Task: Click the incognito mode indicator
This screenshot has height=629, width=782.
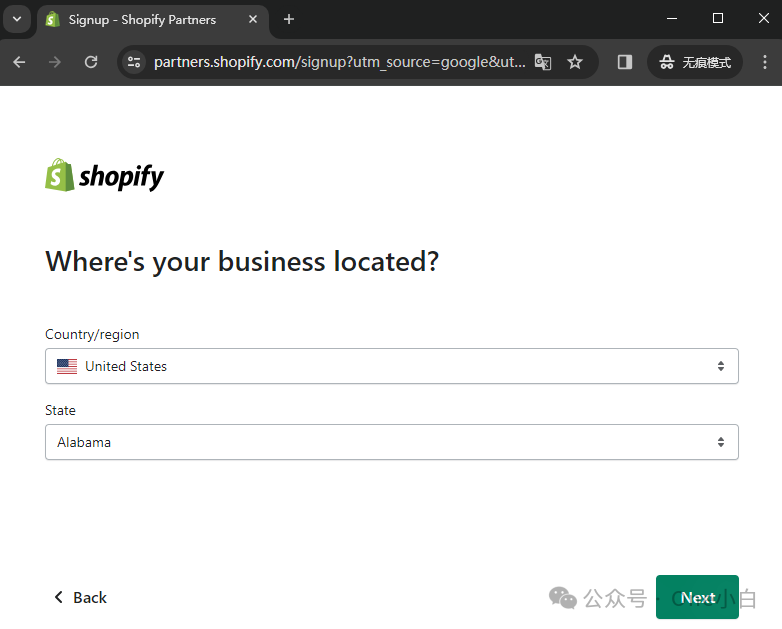Action: coord(695,62)
